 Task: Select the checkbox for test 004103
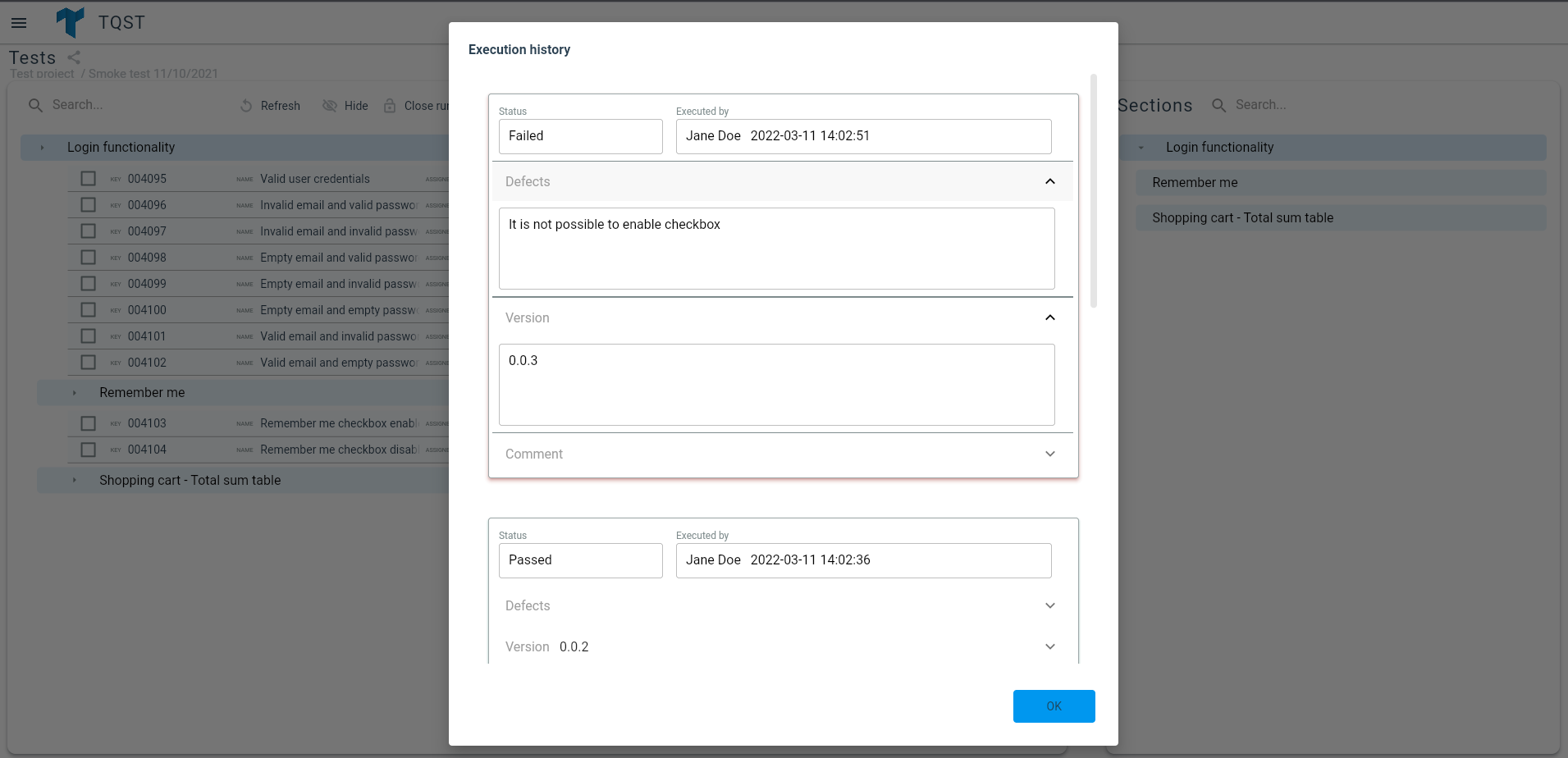[x=89, y=423]
